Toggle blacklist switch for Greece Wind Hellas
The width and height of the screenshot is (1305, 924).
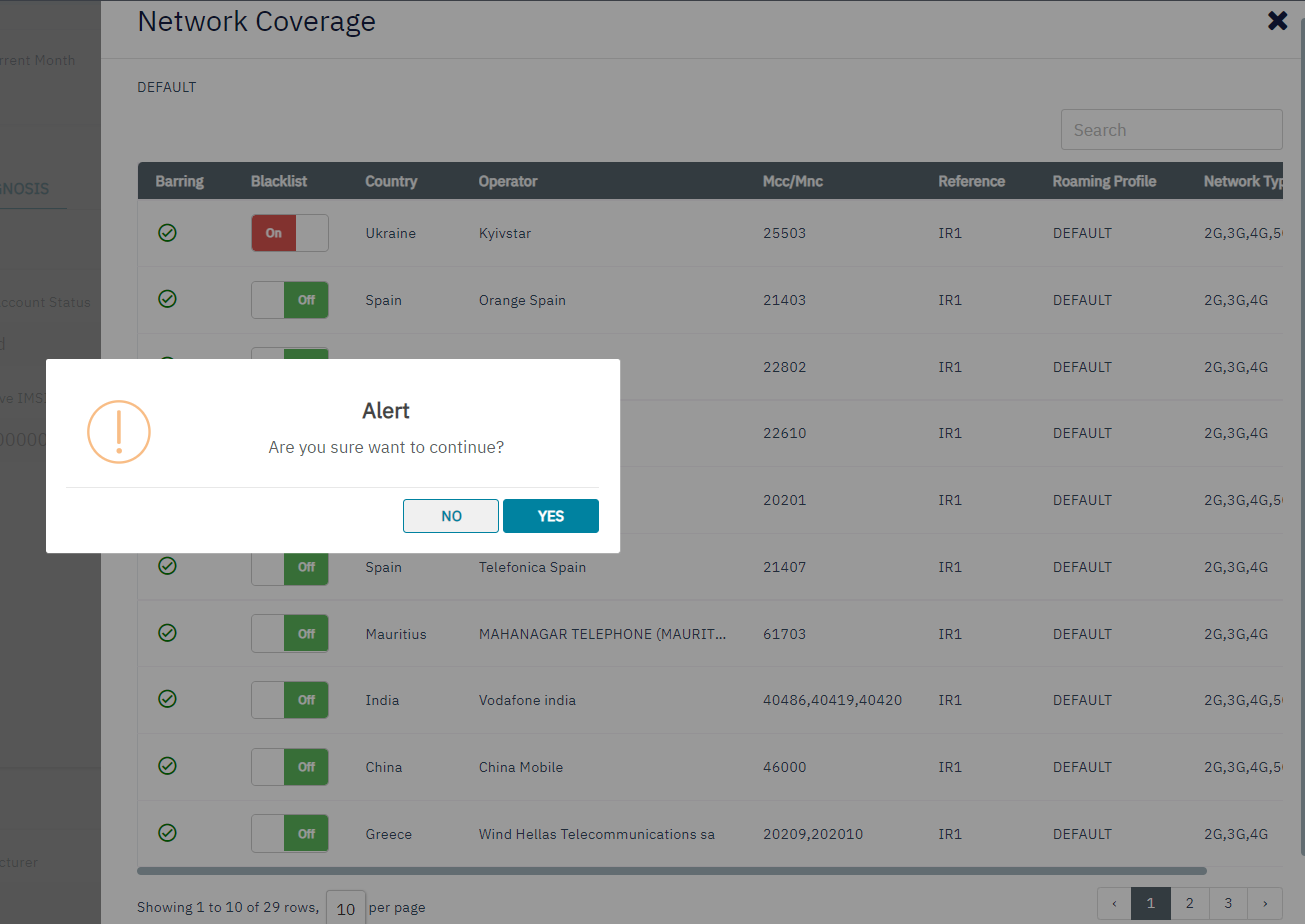(x=289, y=834)
